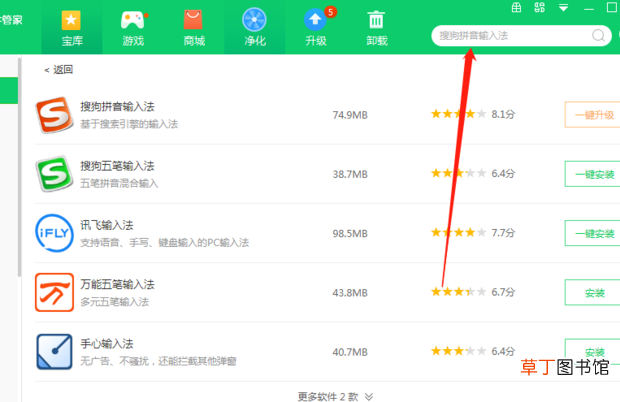The image size is (620, 402).
Task: Click the 五笔拼音混合输入 description
Action: coord(119,183)
